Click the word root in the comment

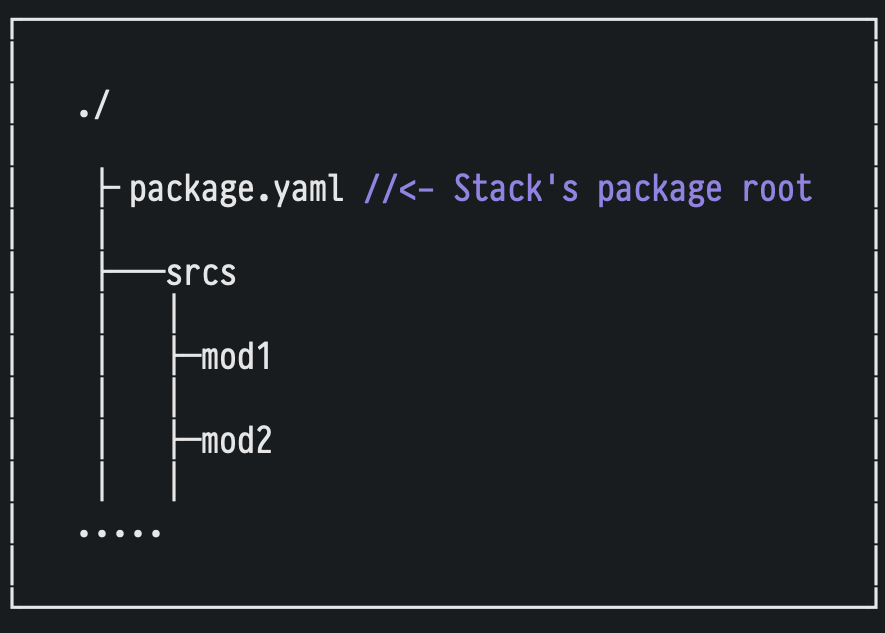pyautogui.click(x=777, y=189)
